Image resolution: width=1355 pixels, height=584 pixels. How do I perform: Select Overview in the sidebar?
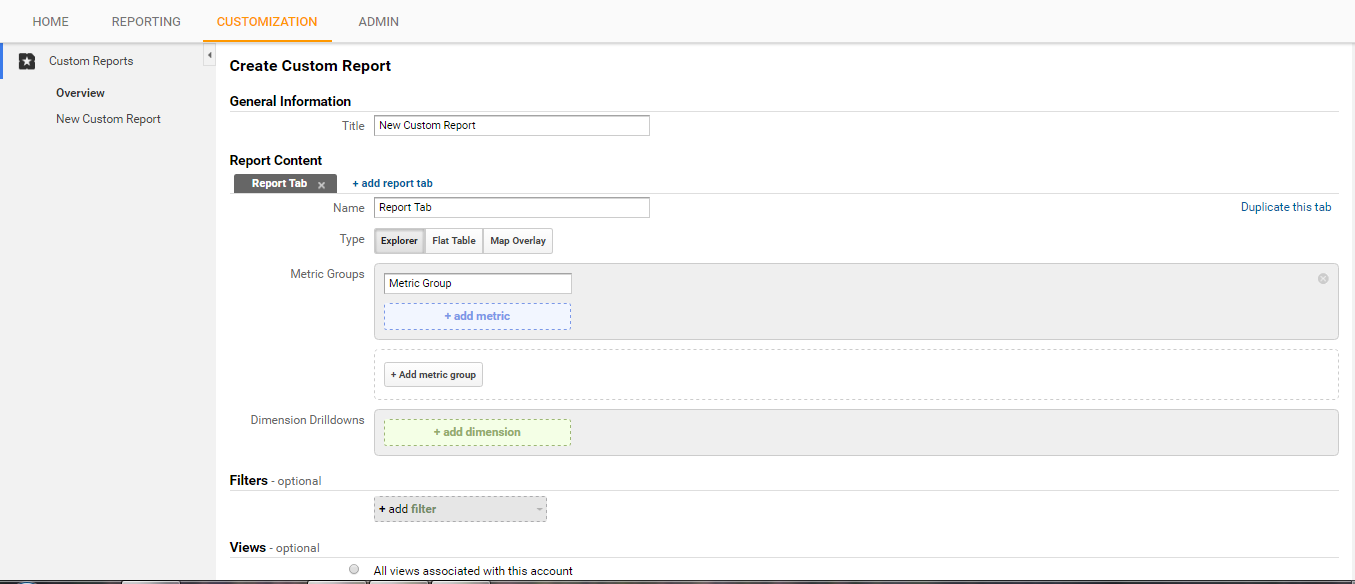click(80, 93)
